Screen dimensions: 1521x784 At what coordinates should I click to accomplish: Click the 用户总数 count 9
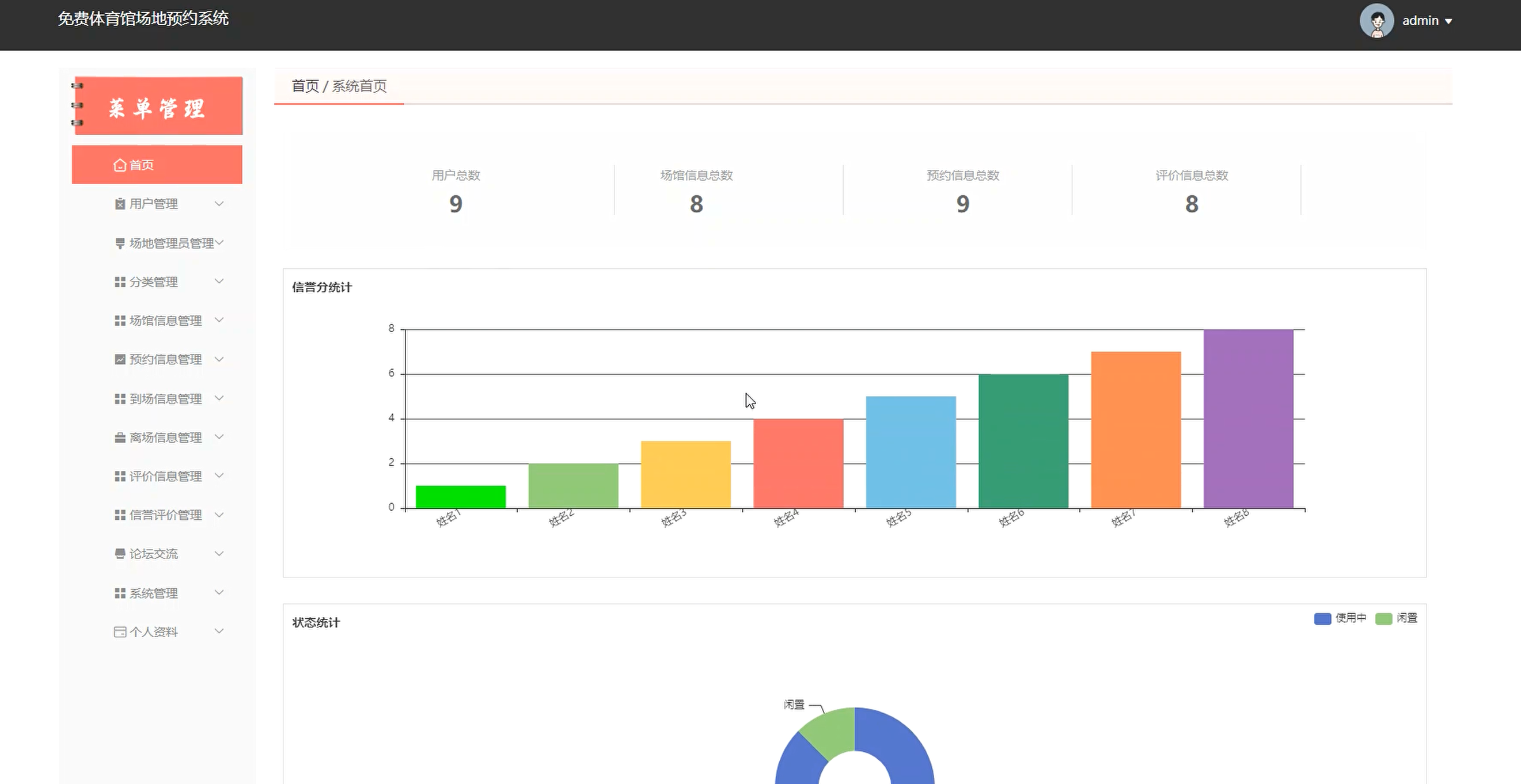tap(455, 204)
